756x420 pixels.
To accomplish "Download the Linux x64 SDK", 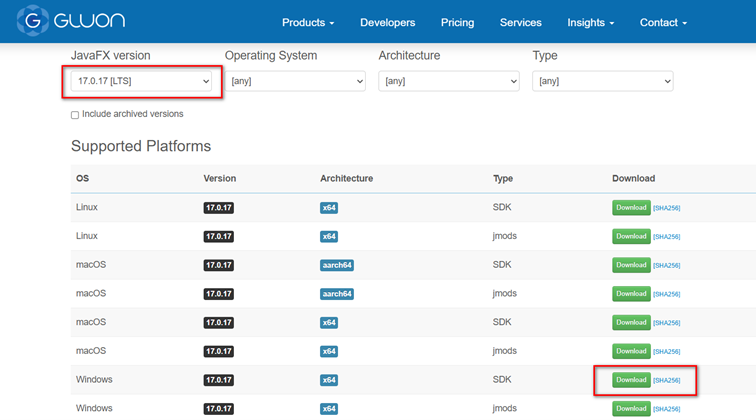I will (x=631, y=208).
